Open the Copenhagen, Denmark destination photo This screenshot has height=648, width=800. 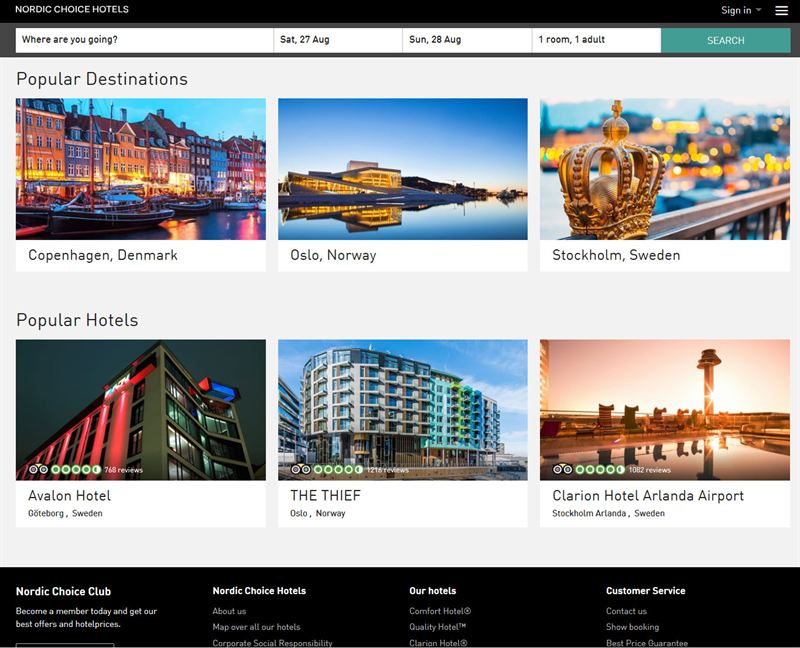click(141, 169)
